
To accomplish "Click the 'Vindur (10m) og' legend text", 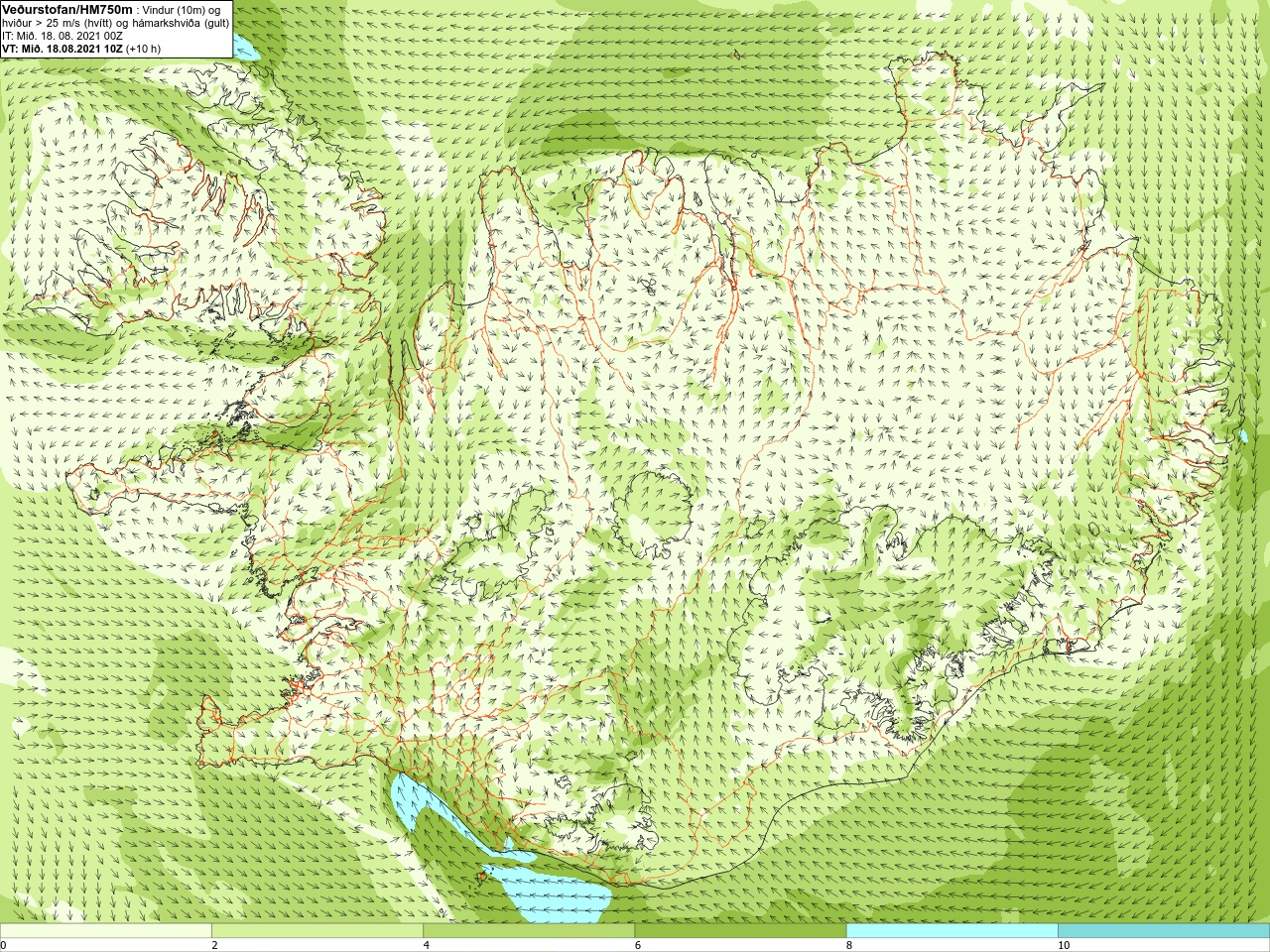I will click(x=182, y=10).
